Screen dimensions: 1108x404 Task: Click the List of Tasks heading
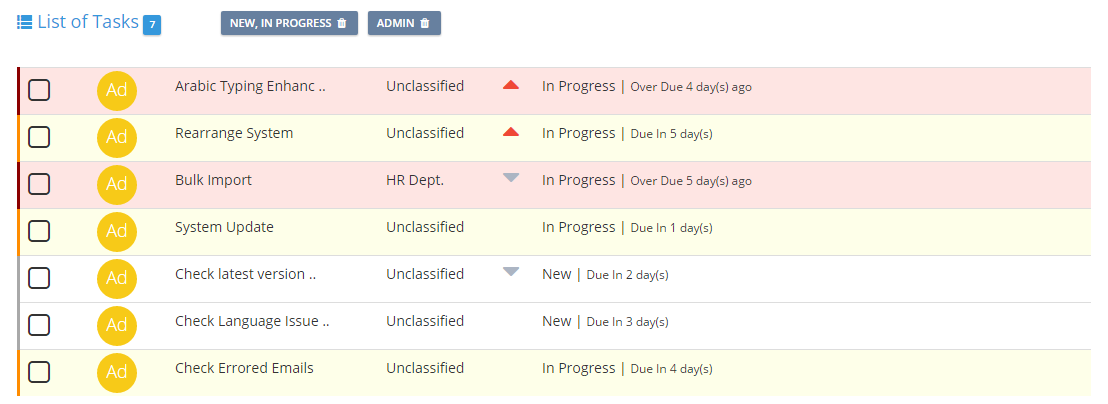(x=88, y=22)
